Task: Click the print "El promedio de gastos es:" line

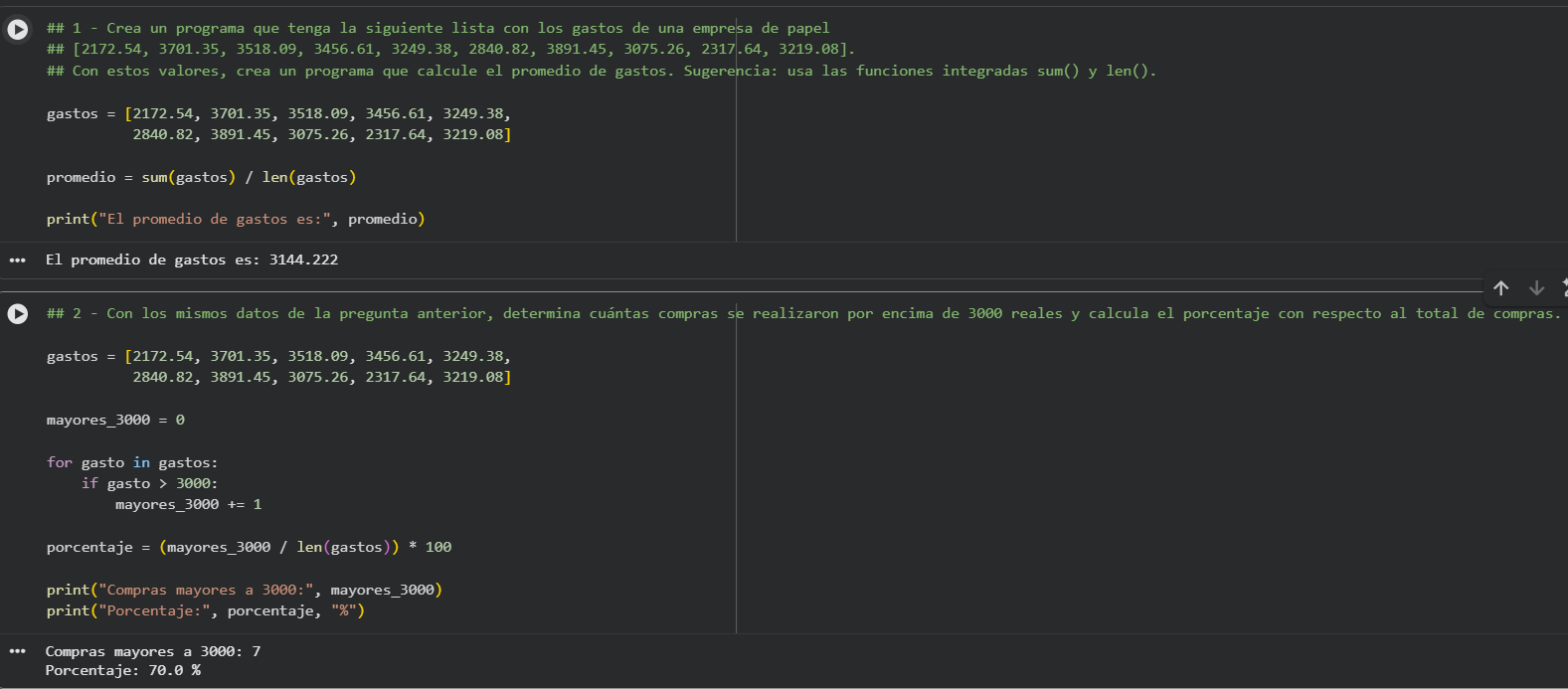Action: point(236,219)
